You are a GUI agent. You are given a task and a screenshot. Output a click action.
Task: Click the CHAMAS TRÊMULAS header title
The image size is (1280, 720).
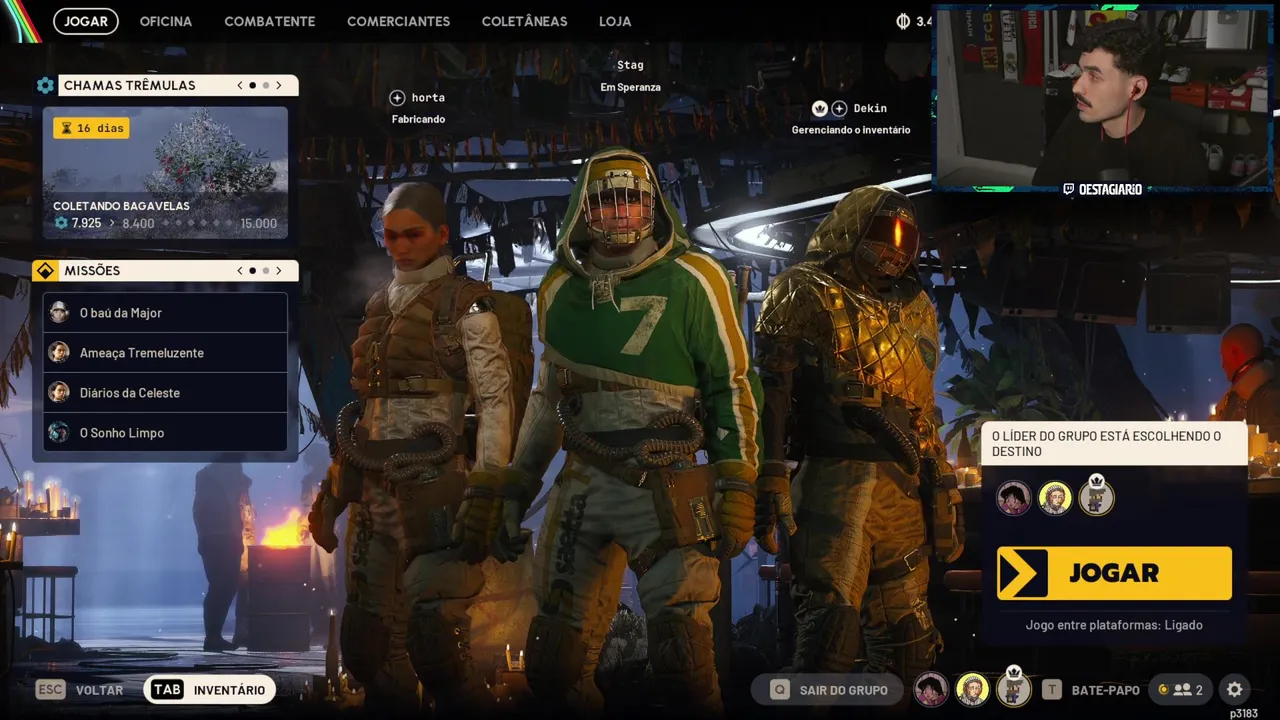tap(130, 85)
